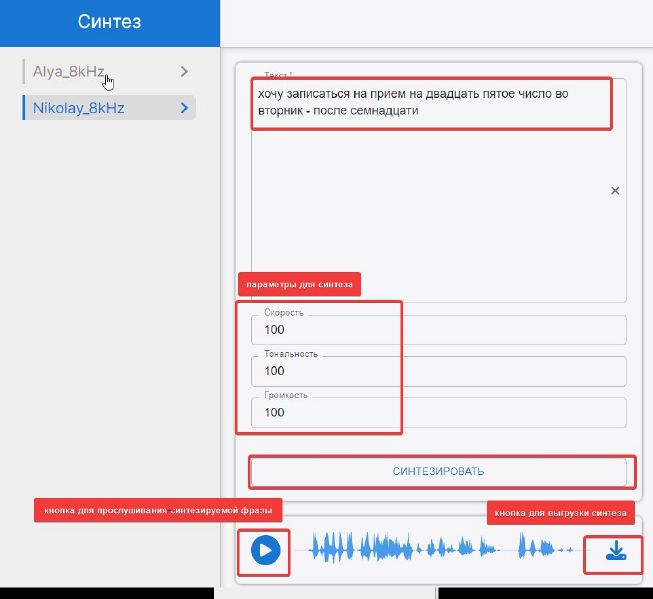Click into the Громкость field
This screenshot has width=653, height=599.
438,412
